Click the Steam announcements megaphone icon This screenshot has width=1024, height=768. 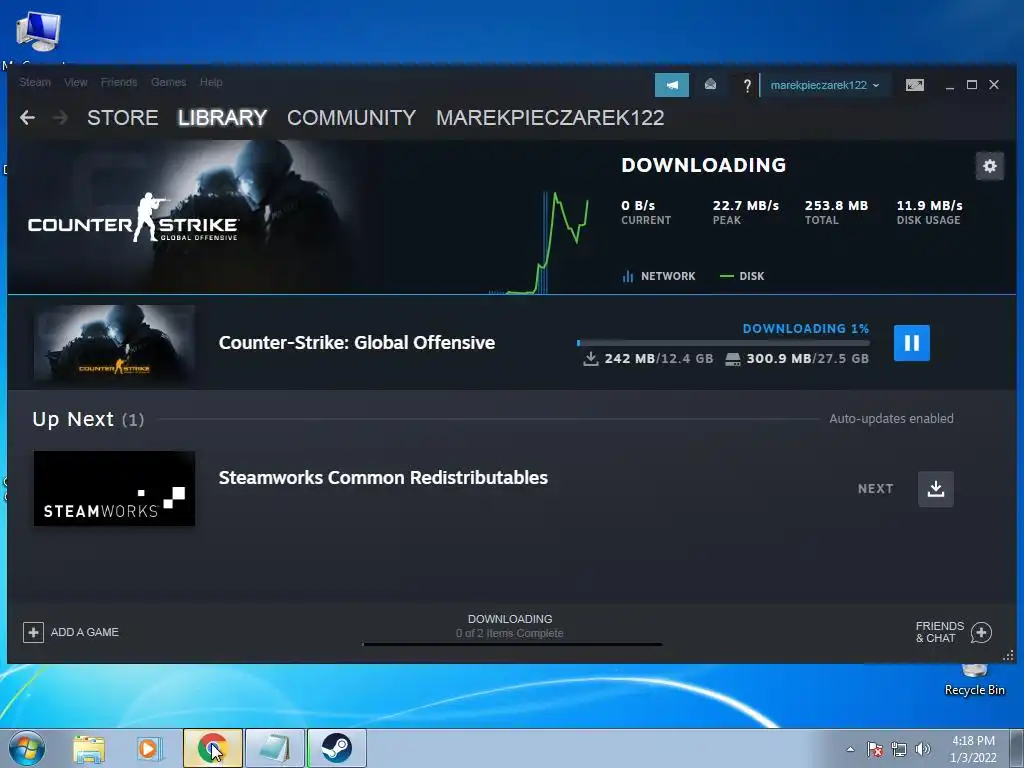[x=672, y=85]
